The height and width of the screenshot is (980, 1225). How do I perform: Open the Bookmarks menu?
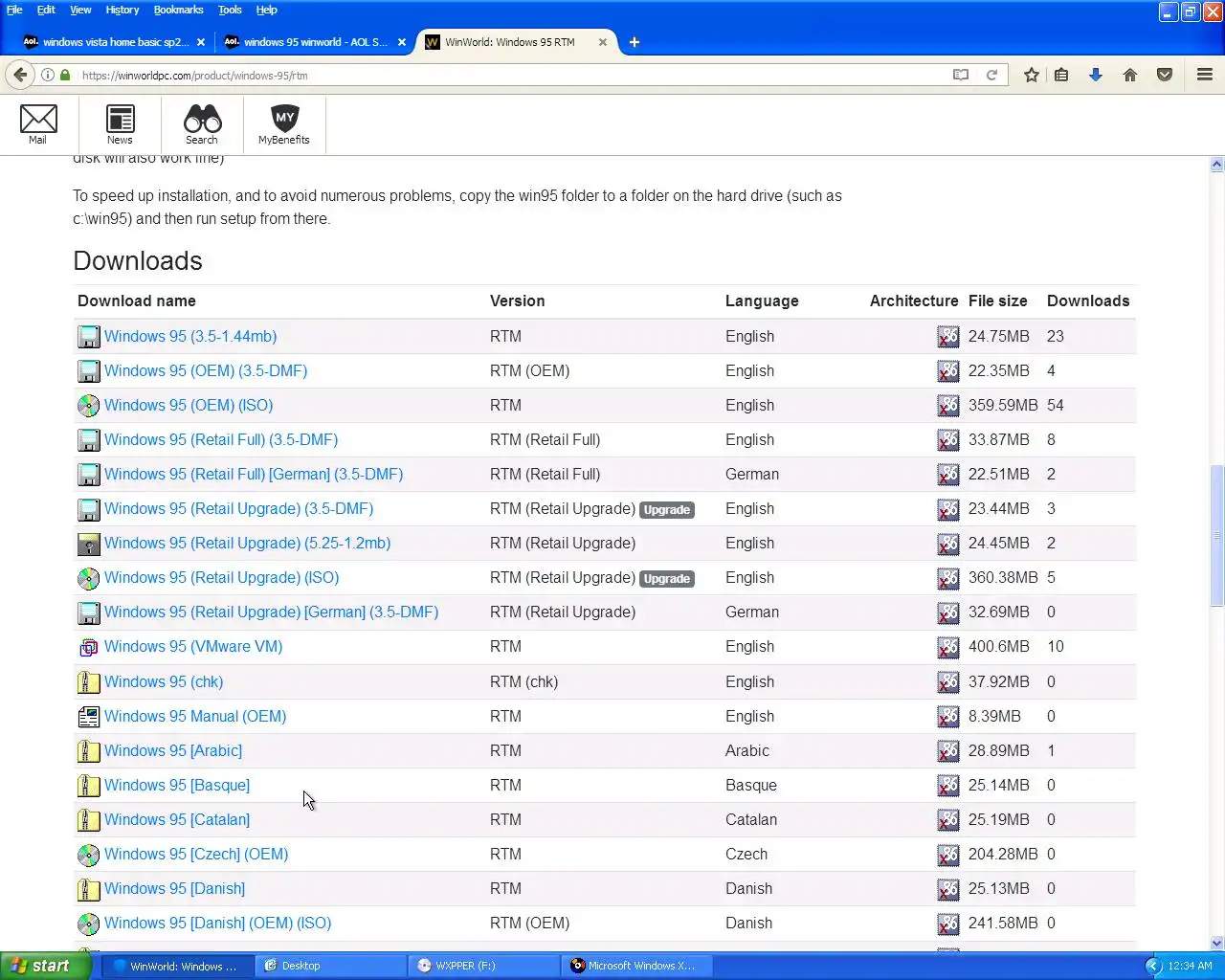click(178, 10)
